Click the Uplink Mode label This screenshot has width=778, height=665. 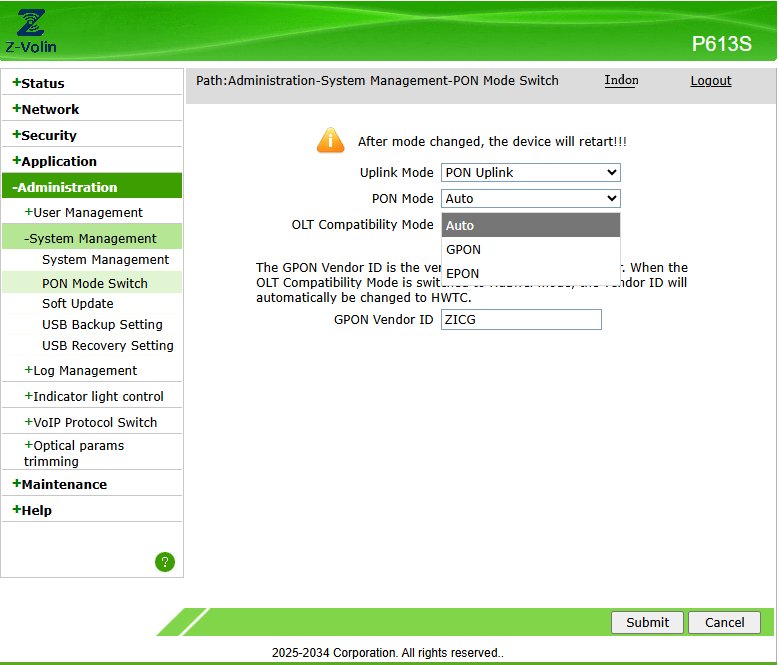click(x=396, y=172)
